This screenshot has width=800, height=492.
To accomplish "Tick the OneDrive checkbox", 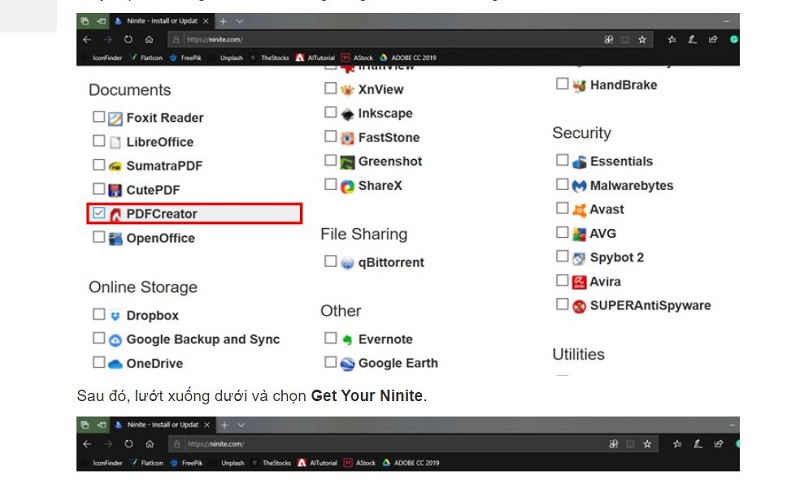I will click(98, 362).
